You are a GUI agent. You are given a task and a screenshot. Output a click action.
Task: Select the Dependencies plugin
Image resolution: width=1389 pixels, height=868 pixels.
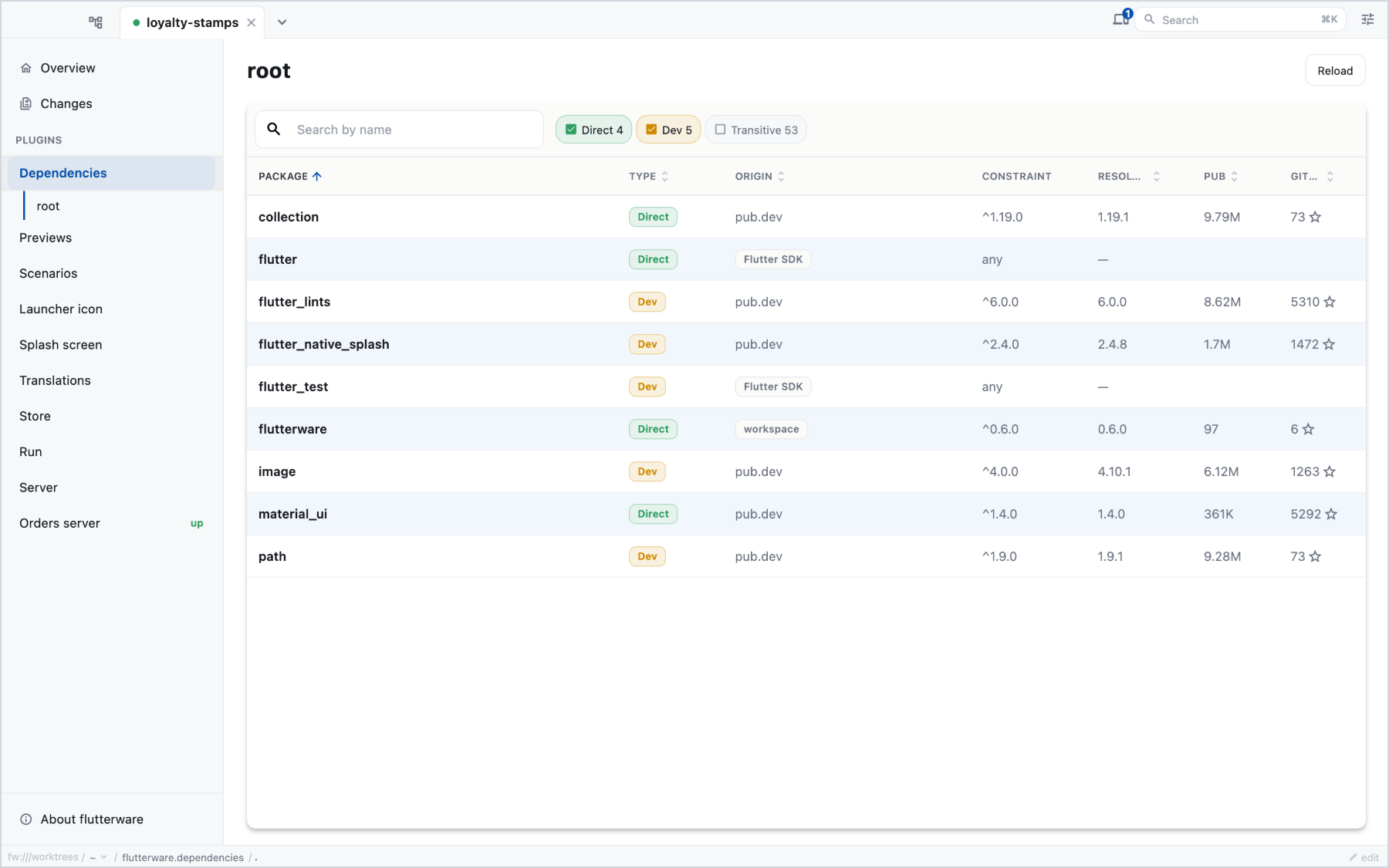pos(112,173)
